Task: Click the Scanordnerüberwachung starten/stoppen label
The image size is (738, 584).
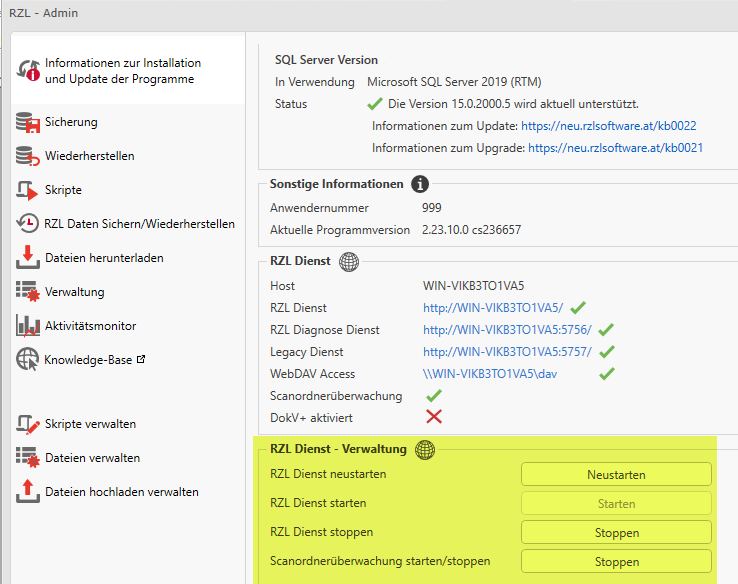Action: tap(380, 561)
